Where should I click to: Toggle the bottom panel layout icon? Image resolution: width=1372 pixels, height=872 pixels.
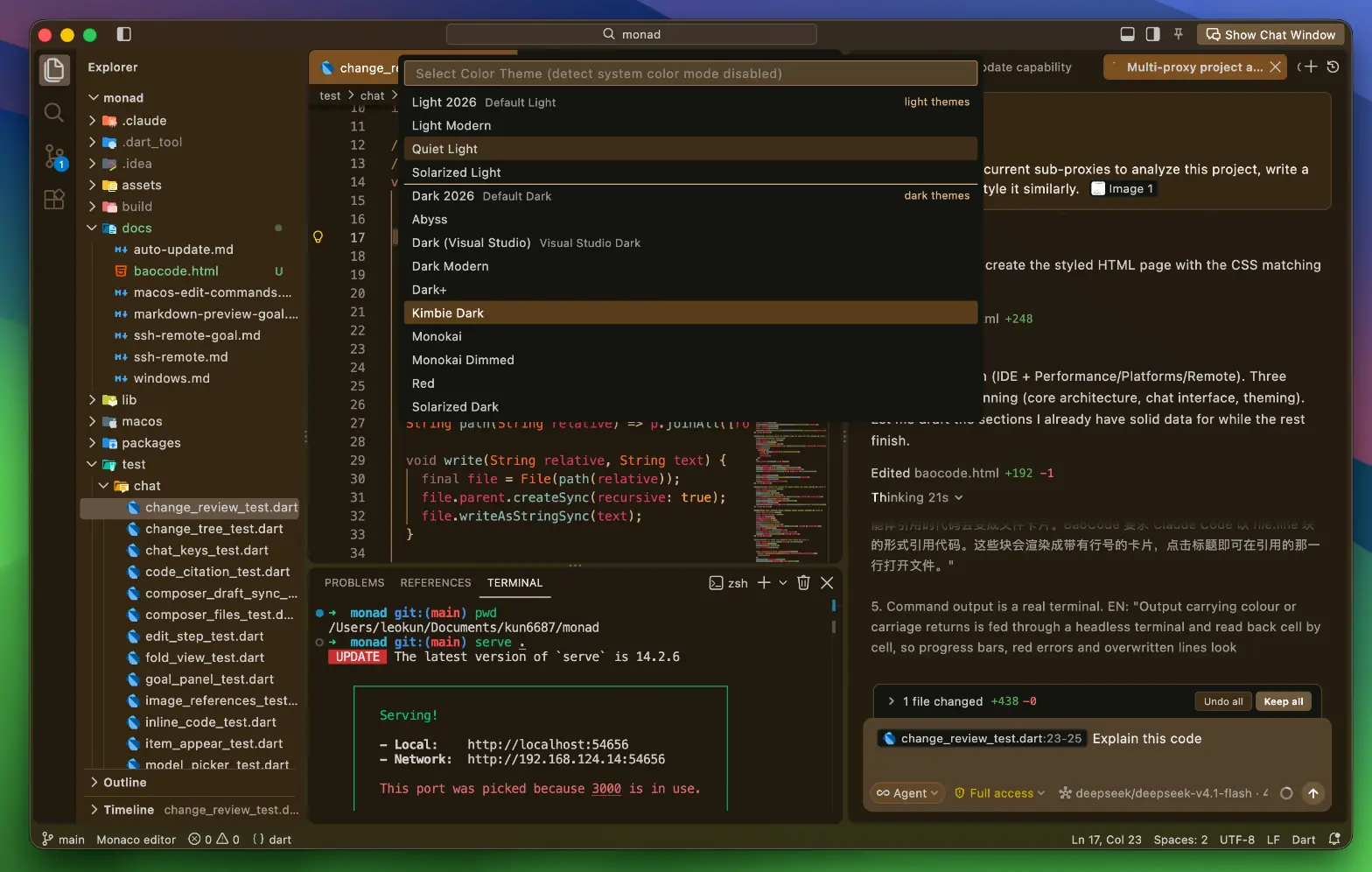[1128, 34]
